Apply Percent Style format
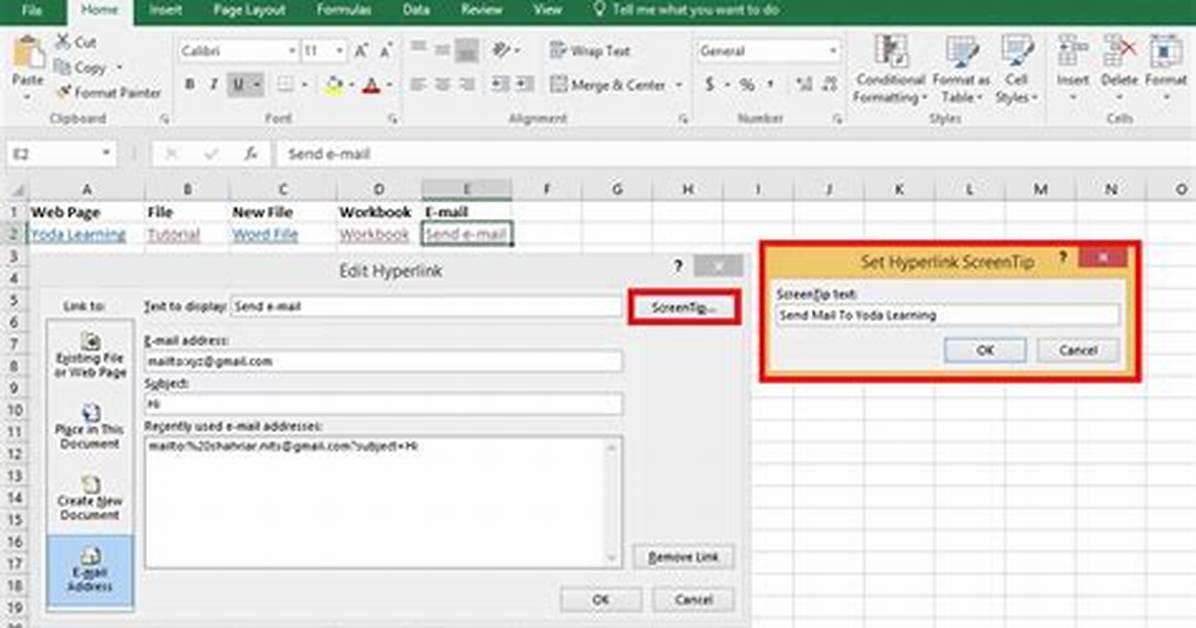The height and width of the screenshot is (628, 1196). pos(748,85)
